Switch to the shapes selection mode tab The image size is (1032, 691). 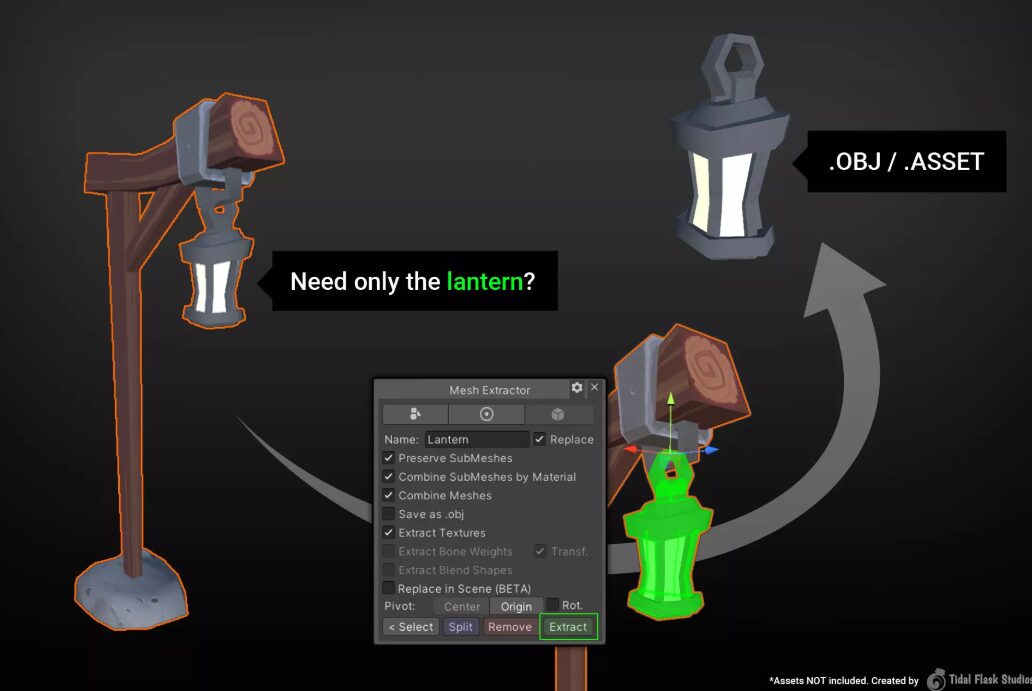[x=415, y=414]
